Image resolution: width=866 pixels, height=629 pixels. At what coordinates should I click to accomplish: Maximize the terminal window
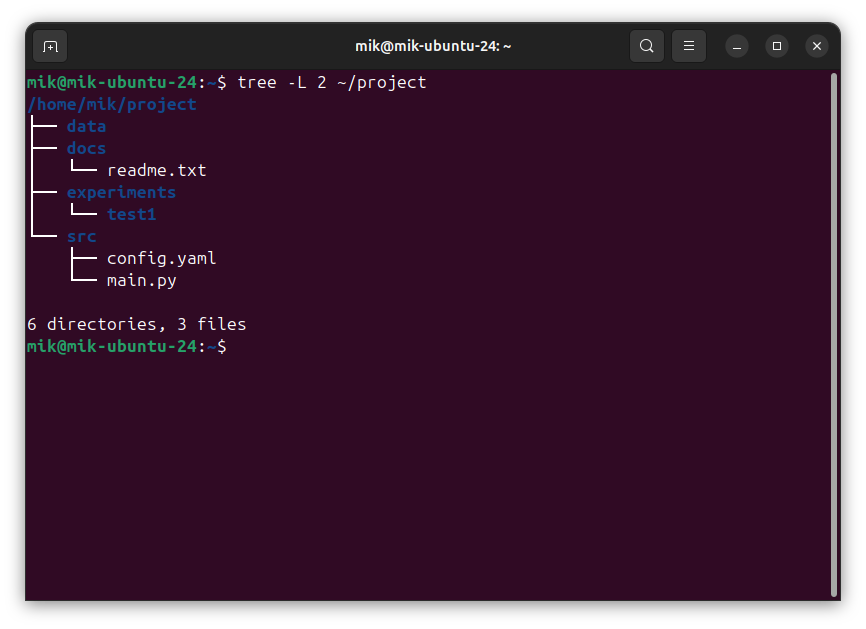(x=777, y=46)
